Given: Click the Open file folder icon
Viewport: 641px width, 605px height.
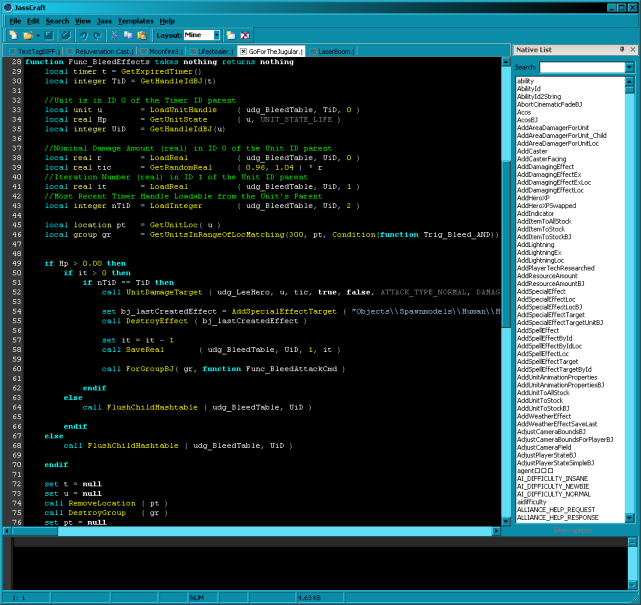Looking at the screenshot, I should (27, 36).
